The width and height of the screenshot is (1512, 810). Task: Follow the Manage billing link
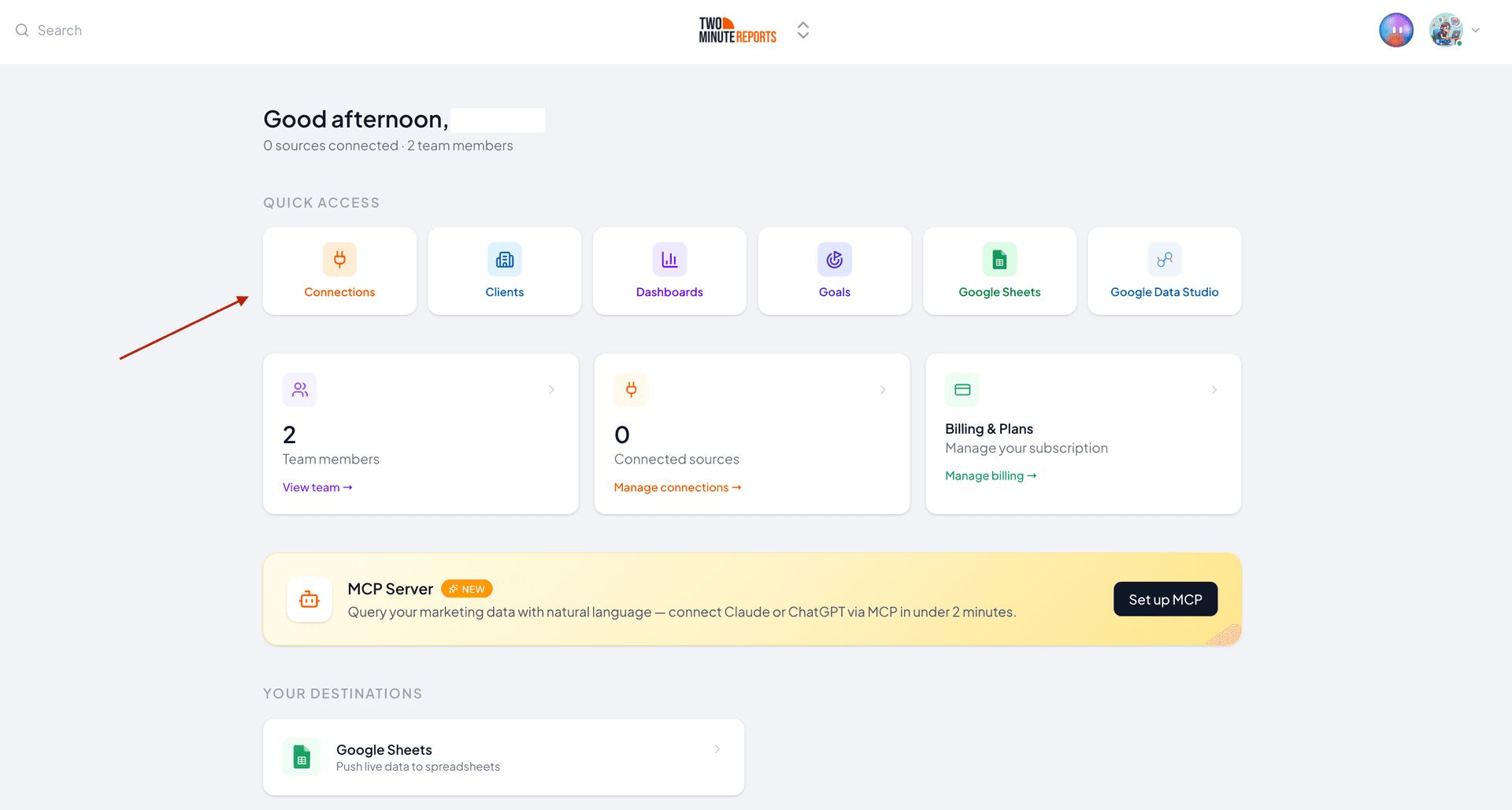coord(991,475)
